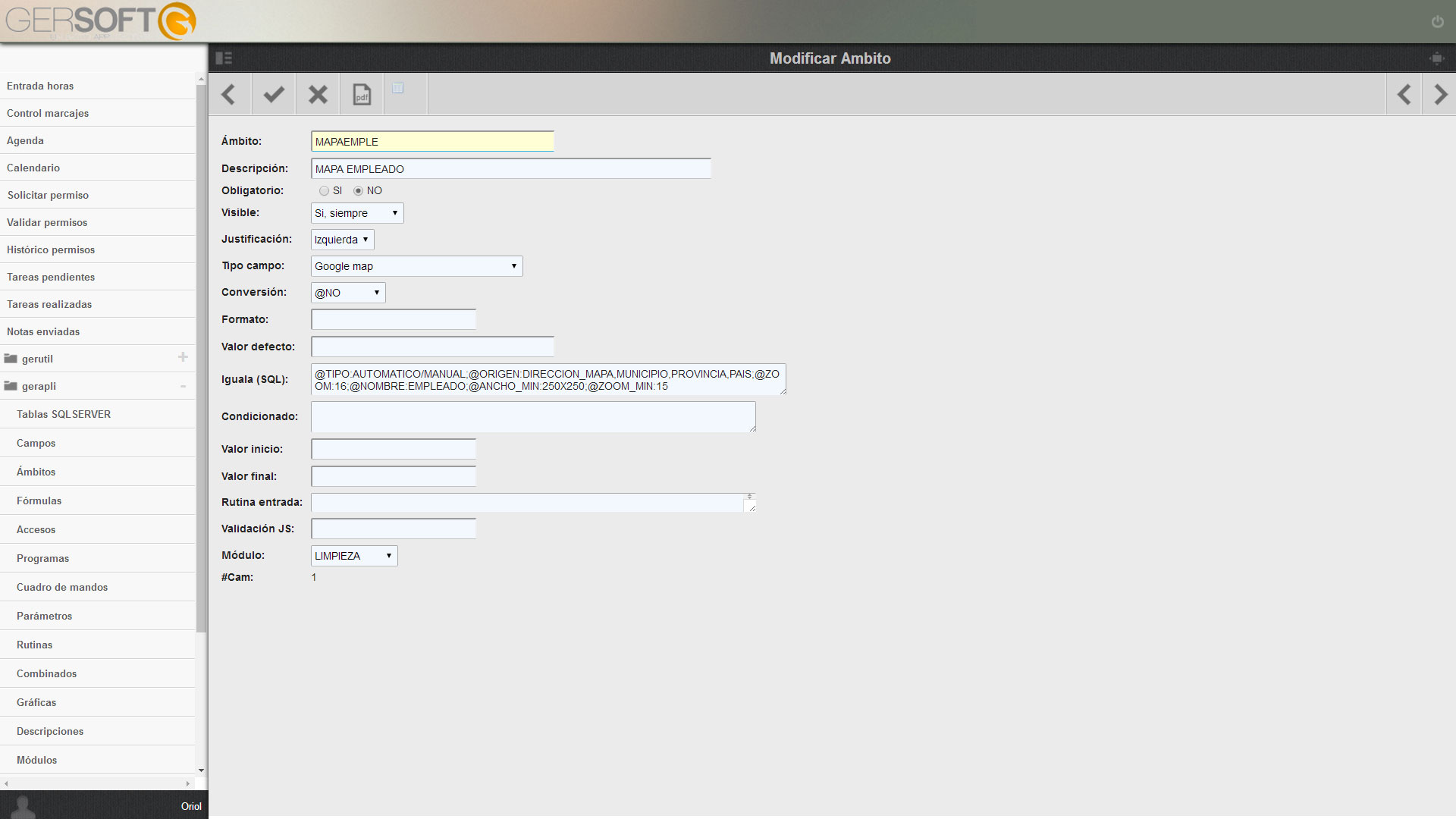
Task: Export record with the PDF icon
Action: [362, 95]
